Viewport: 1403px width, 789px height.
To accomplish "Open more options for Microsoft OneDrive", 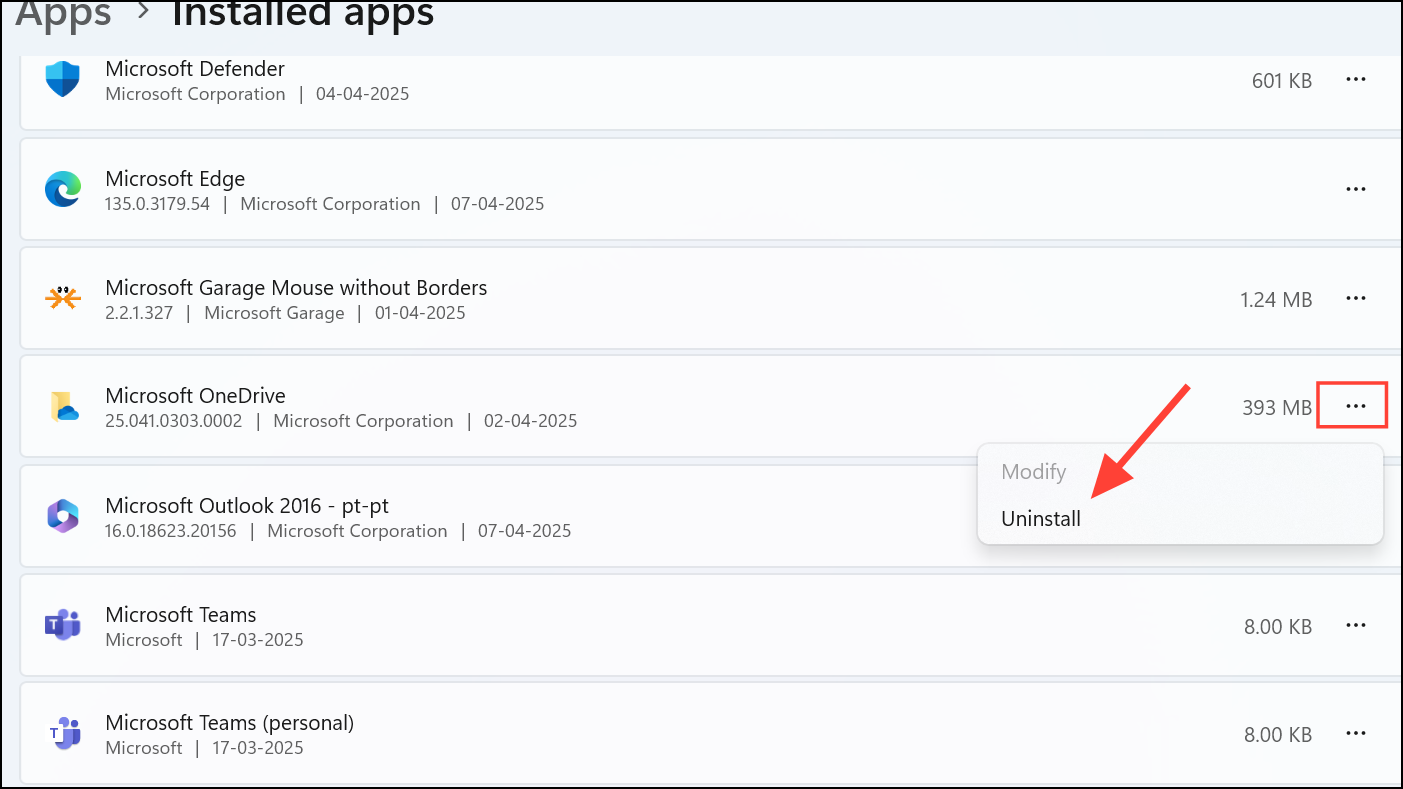I will [x=1356, y=406].
